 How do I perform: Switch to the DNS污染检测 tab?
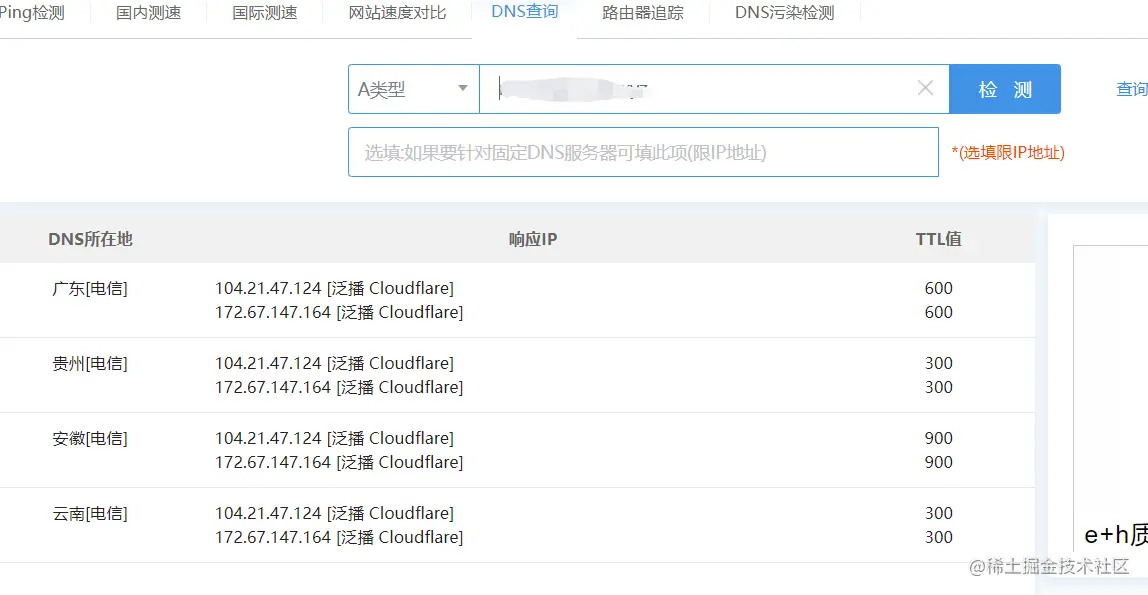coord(784,12)
